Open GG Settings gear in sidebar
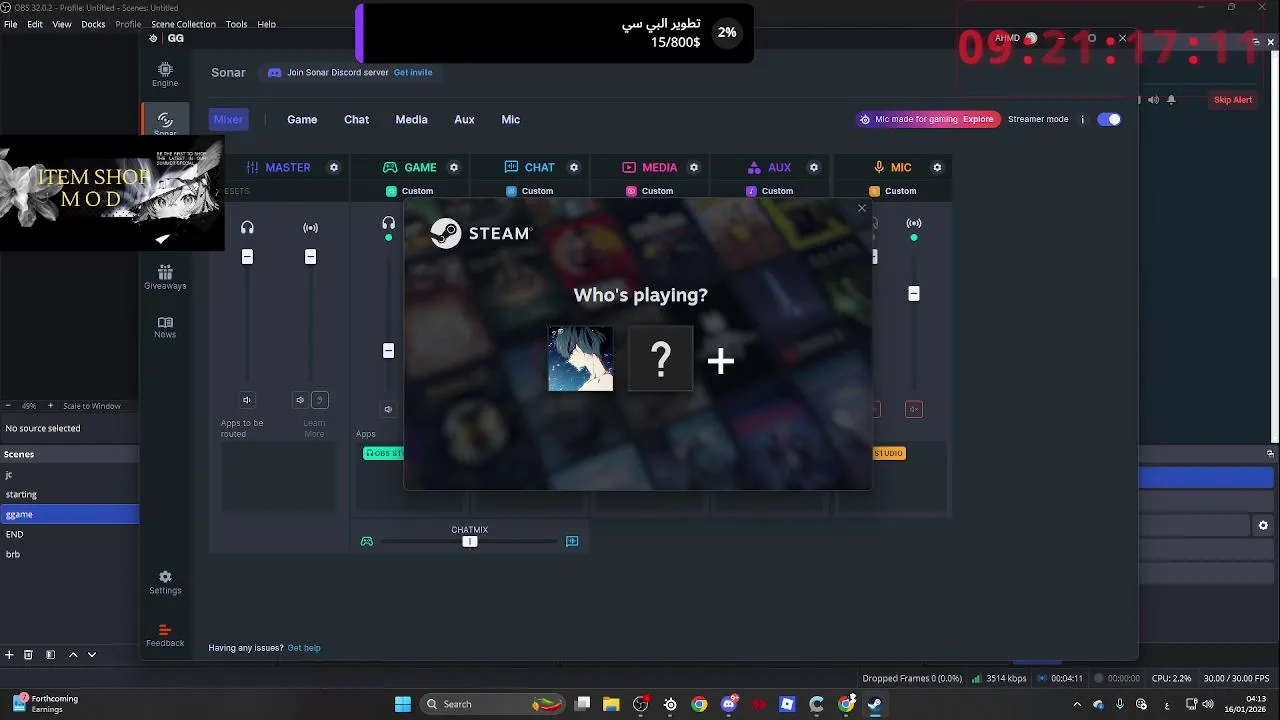Viewport: 1280px width, 720px height. tap(165, 582)
